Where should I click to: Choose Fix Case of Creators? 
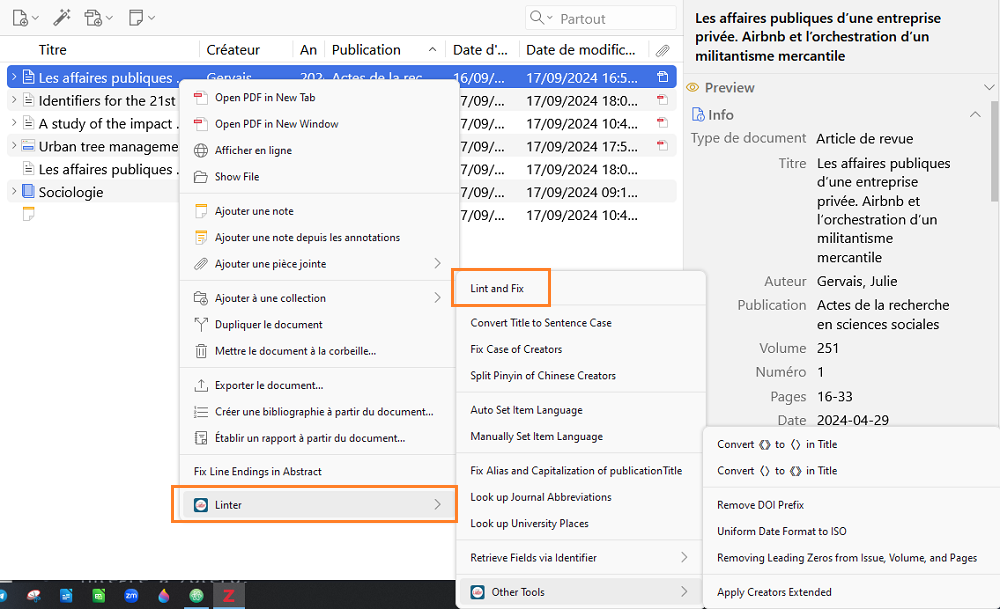(x=516, y=349)
